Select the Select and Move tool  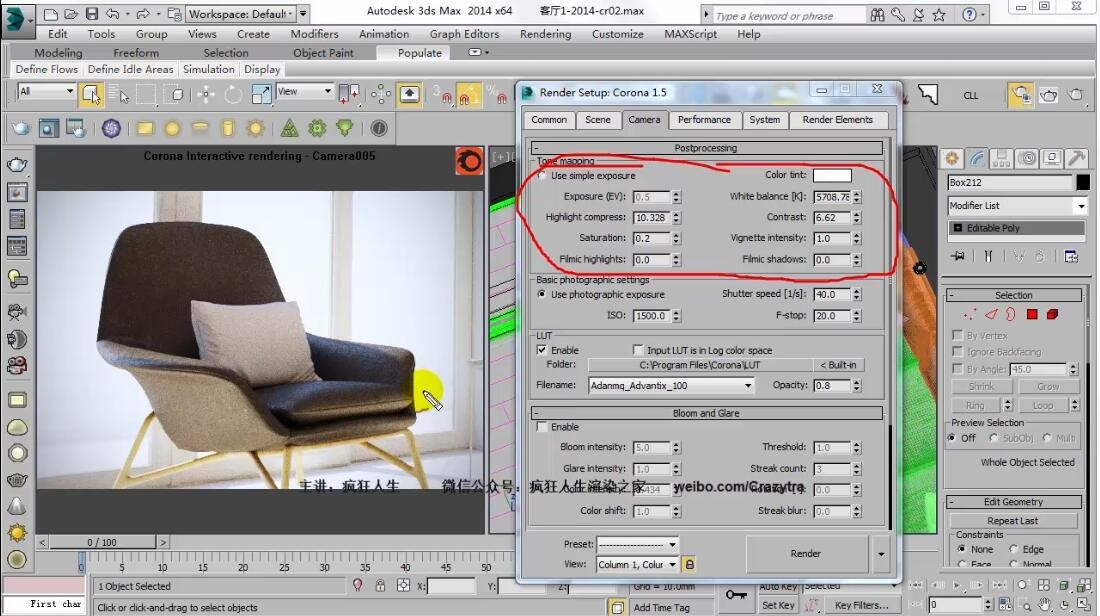(206, 94)
